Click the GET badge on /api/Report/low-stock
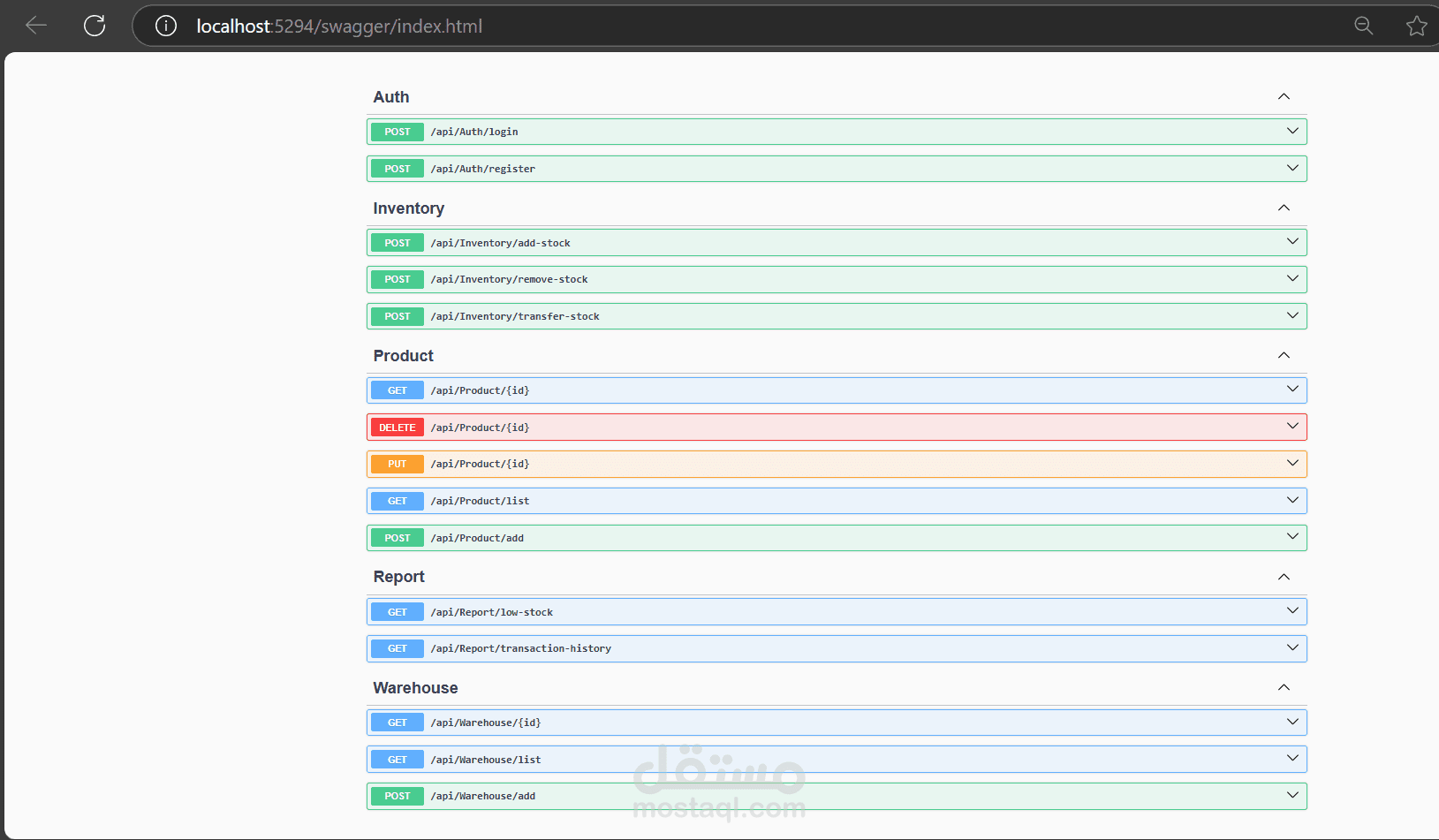Viewport: 1439px width, 840px height. coord(396,611)
